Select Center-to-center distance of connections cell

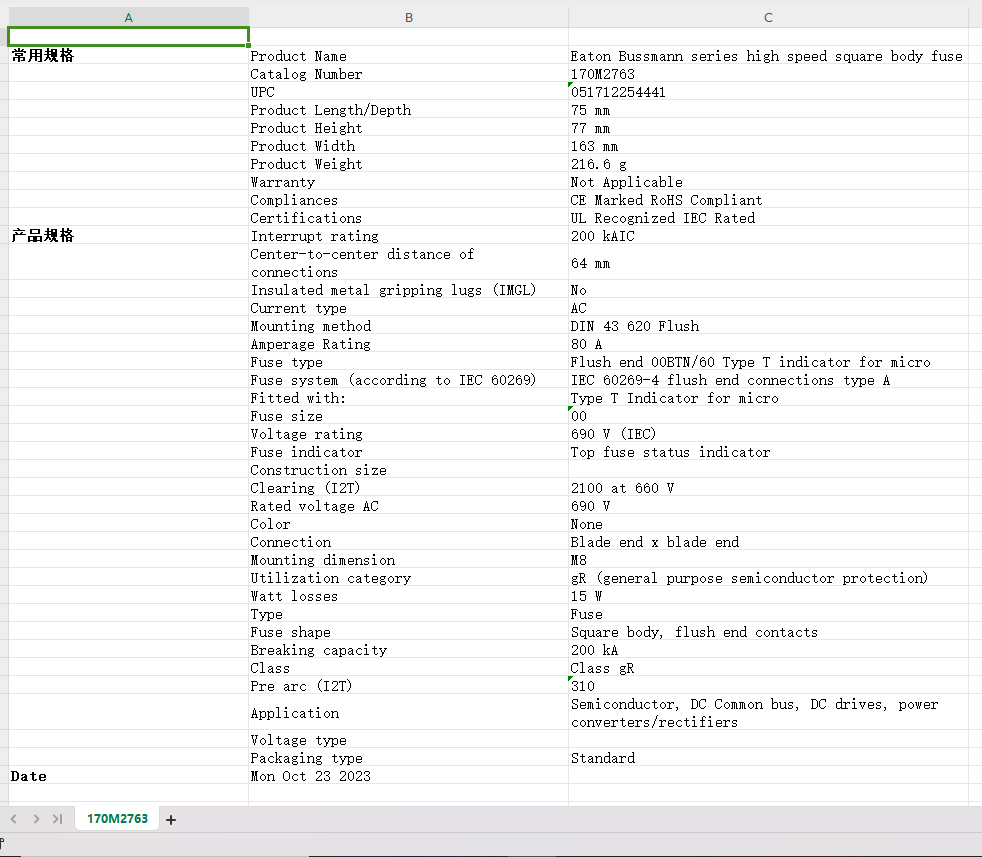click(x=408, y=263)
